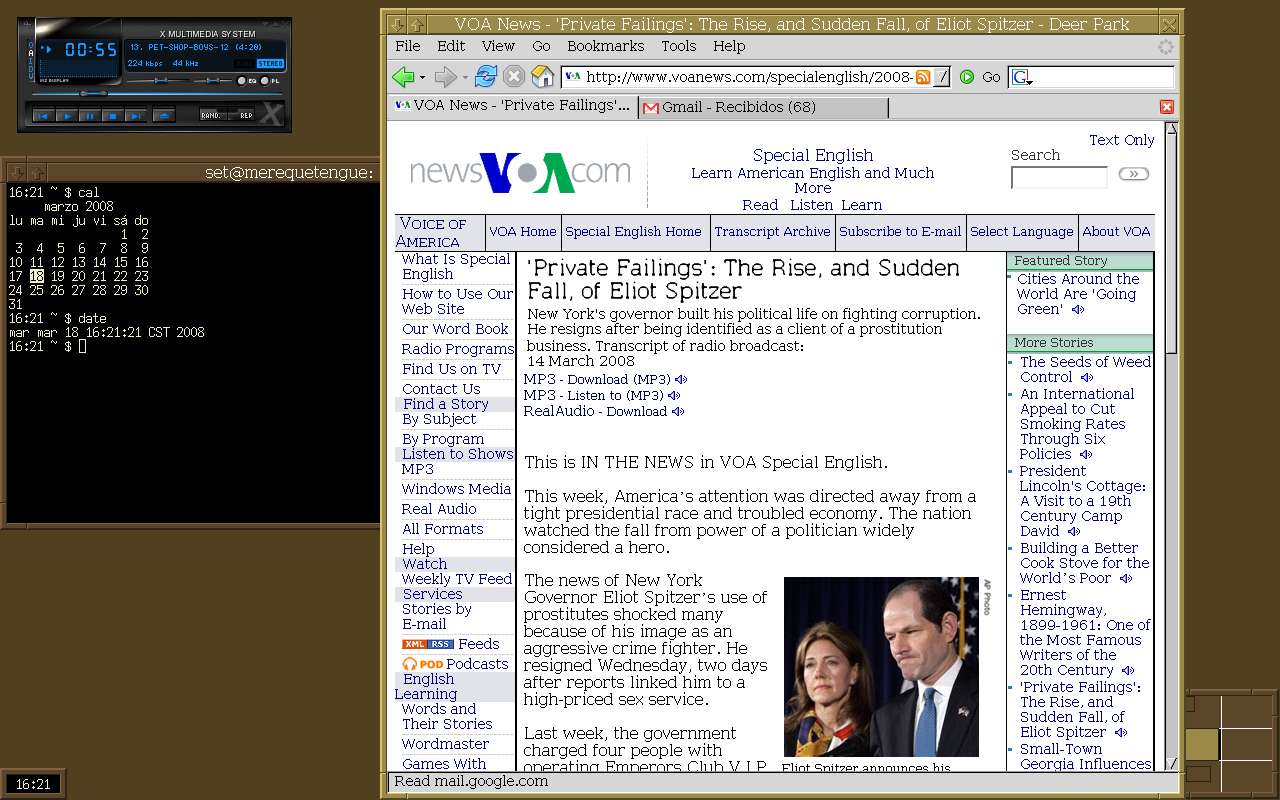Click the XML RSS Feeds badge
This screenshot has width=1280, height=800.
(428, 644)
